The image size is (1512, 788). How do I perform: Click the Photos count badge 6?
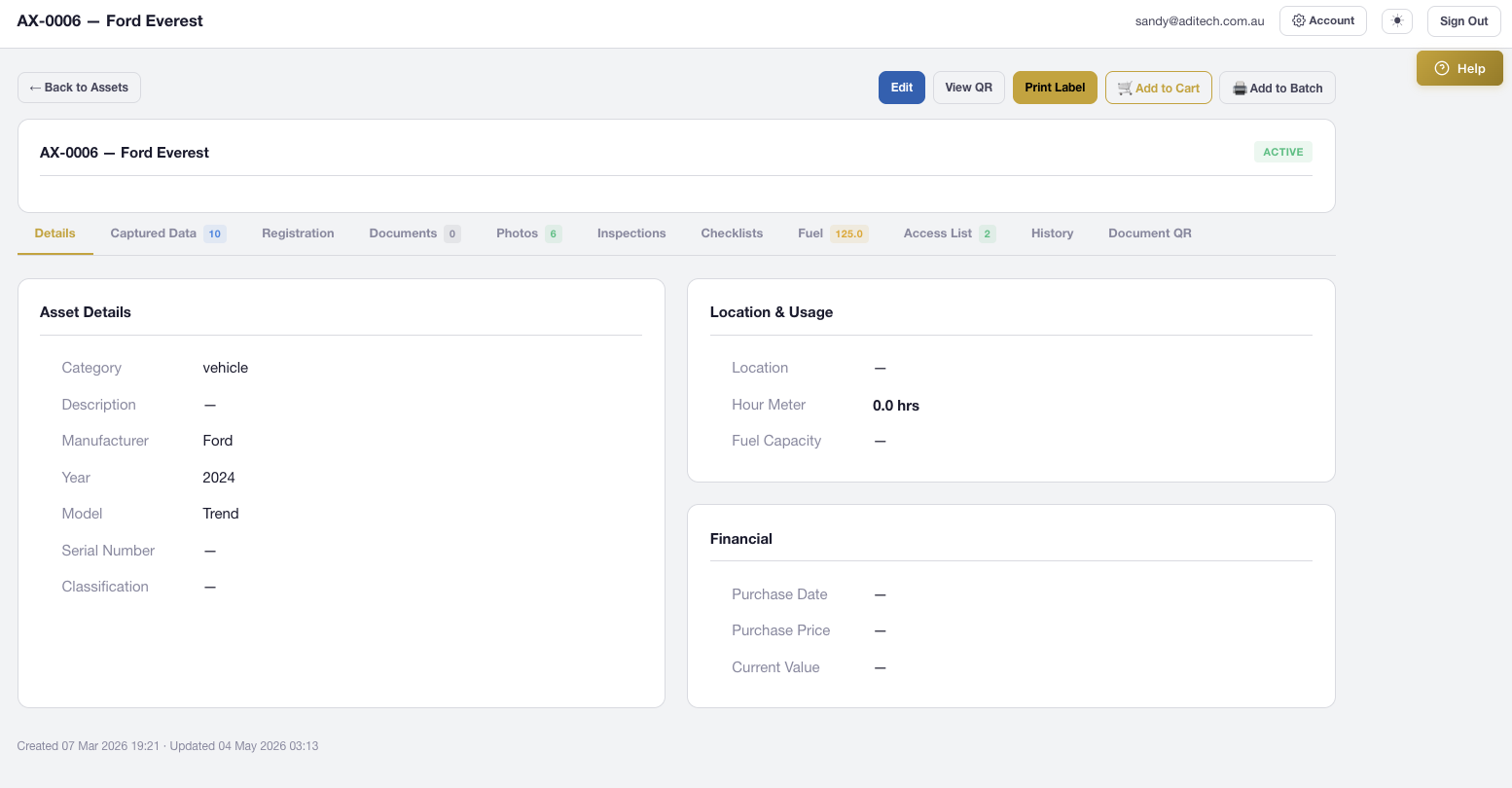554,233
